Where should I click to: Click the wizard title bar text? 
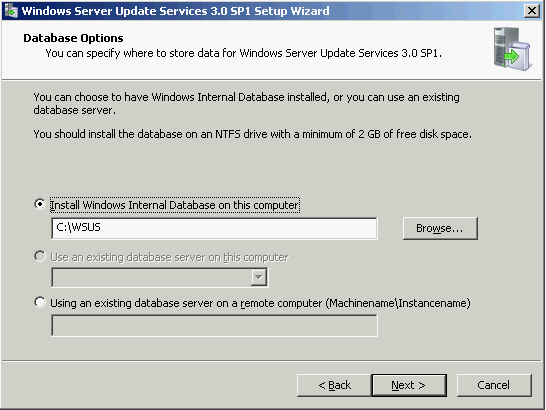pyautogui.click(x=175, y=11)
